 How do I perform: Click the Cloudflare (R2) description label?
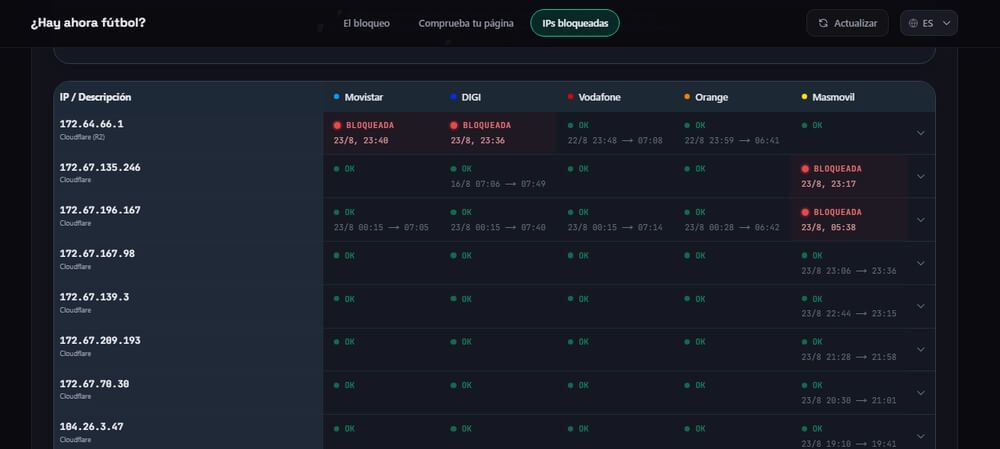click(x=82, y=136)
